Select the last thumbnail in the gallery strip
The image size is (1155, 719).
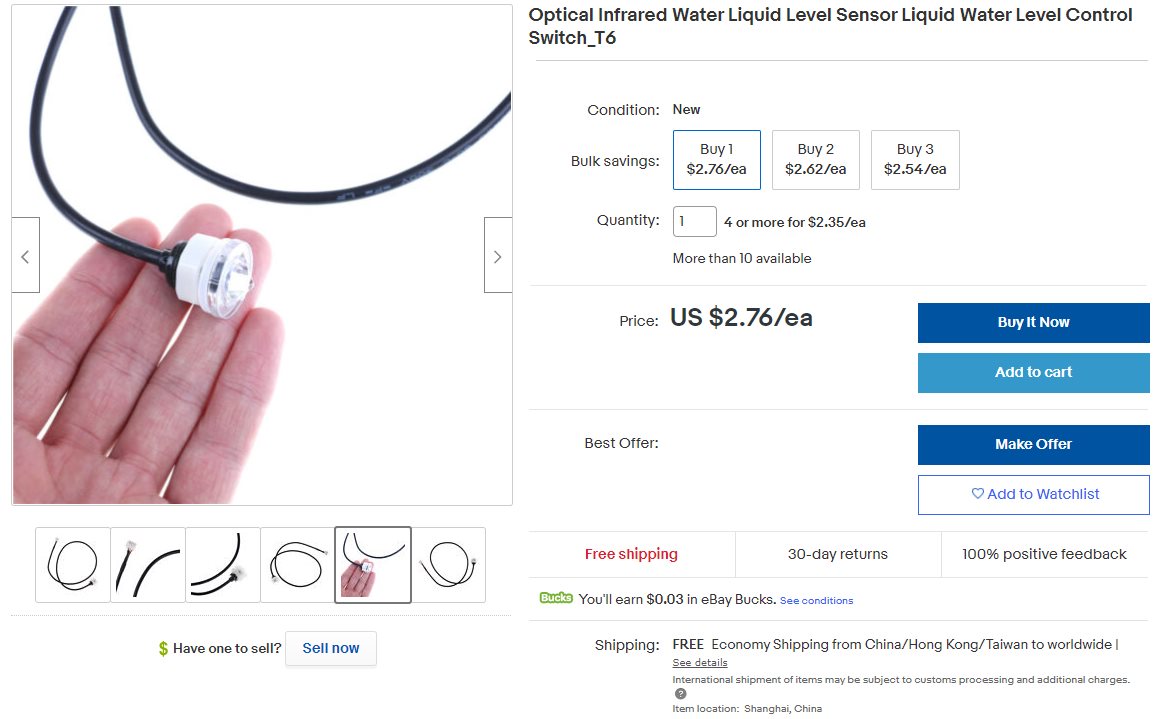(x=449, y=565)
